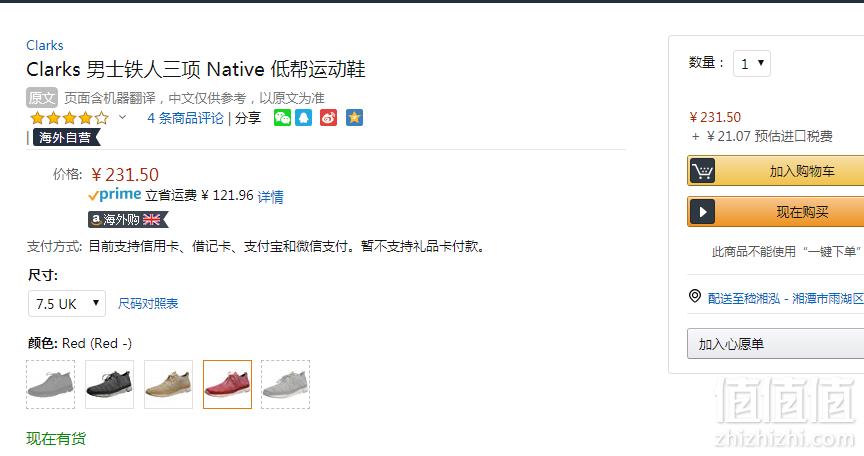Click the play arrow icon on 现在购买
864x456 pixels.
(x=703, y=212)
